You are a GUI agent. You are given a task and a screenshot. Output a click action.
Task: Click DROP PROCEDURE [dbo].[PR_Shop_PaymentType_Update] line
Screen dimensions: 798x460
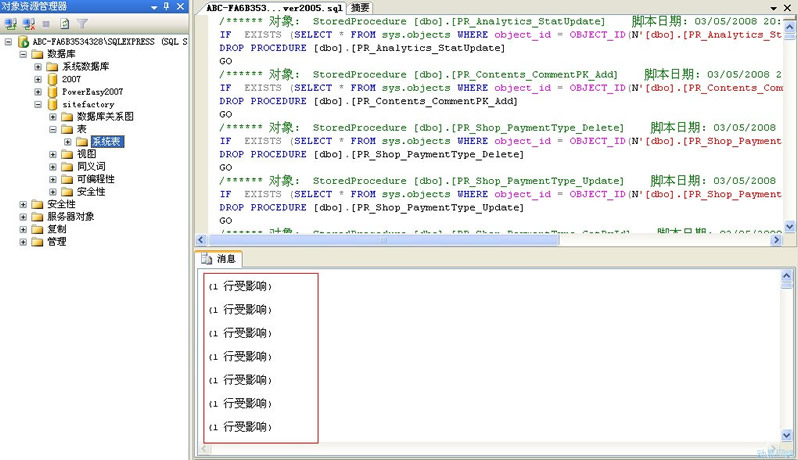point(371,207)
